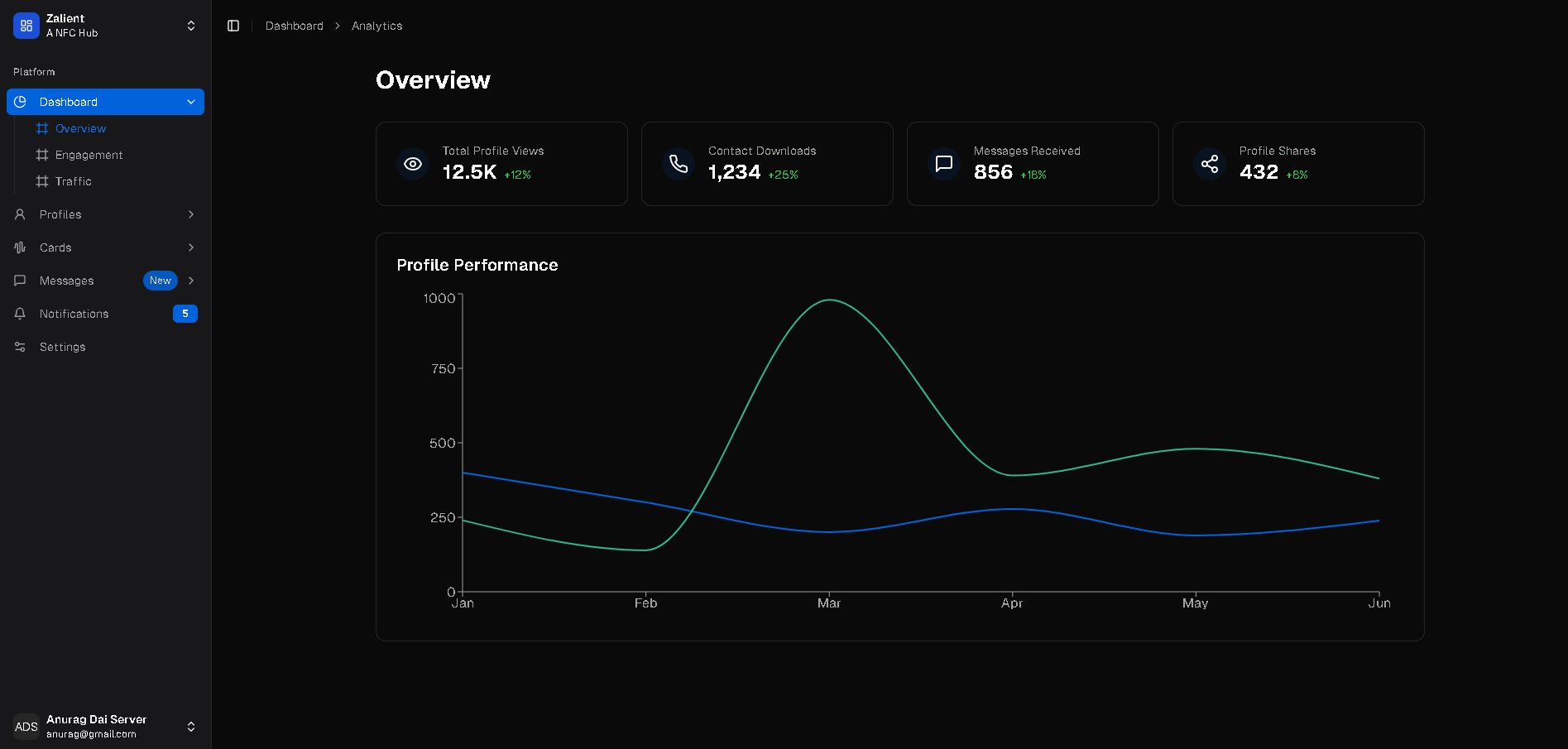Click the Notifications bell icon
Viewport: 1568px width, 749px height.
(x=20, y=314)
